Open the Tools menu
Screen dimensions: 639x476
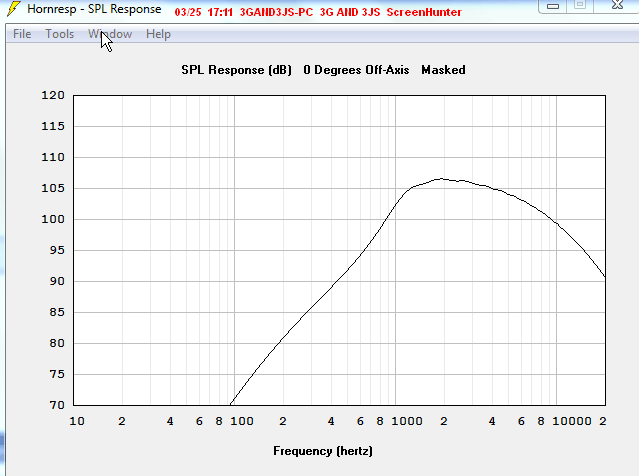point(59,34)
